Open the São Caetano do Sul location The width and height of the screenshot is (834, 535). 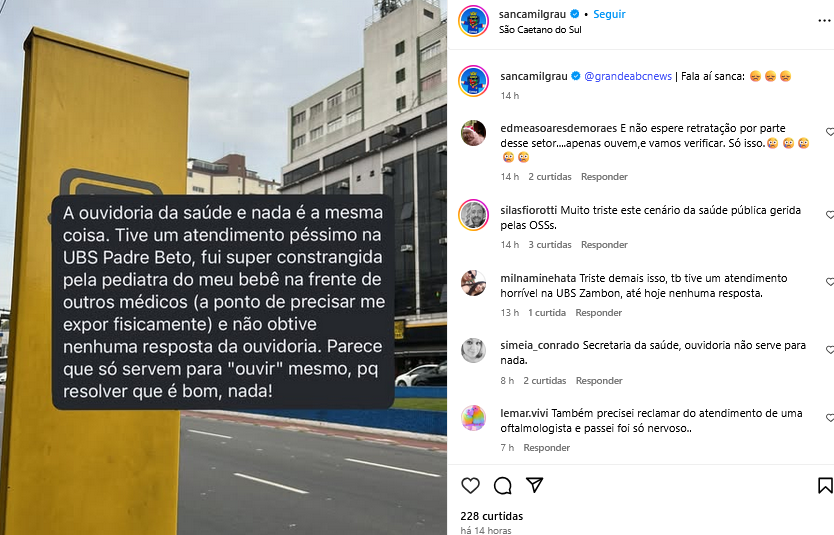[540, 30]
